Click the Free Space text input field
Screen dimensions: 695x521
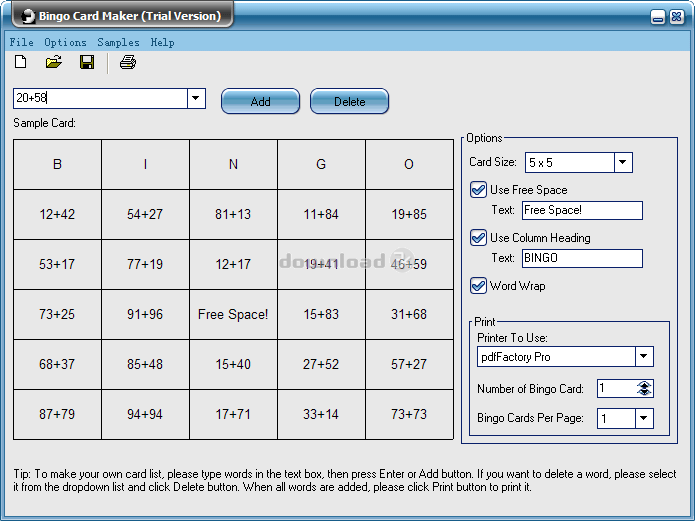tap(581, 211)
